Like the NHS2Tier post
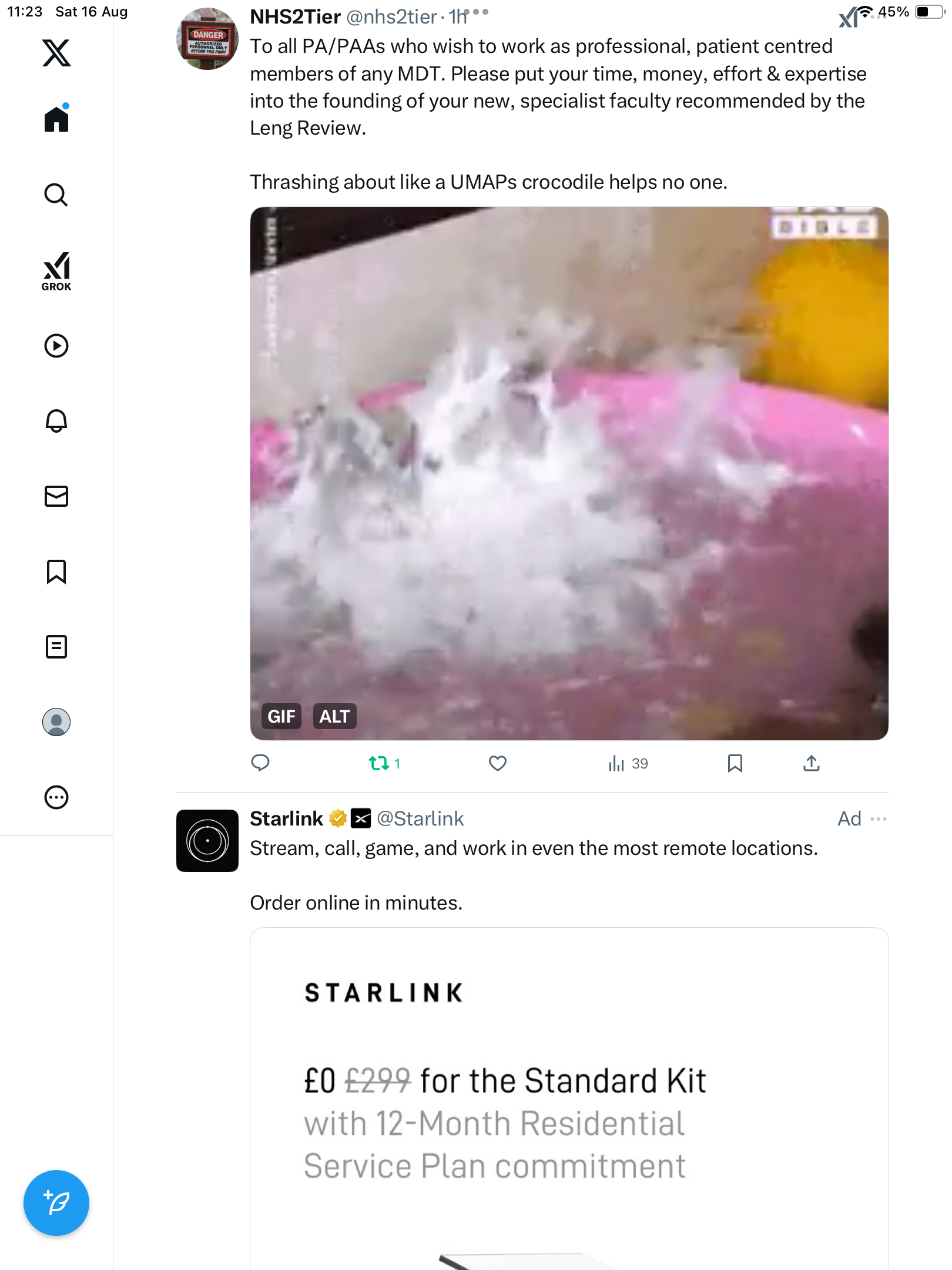The height and width of the screenshot is (1270, 952). 498,763
